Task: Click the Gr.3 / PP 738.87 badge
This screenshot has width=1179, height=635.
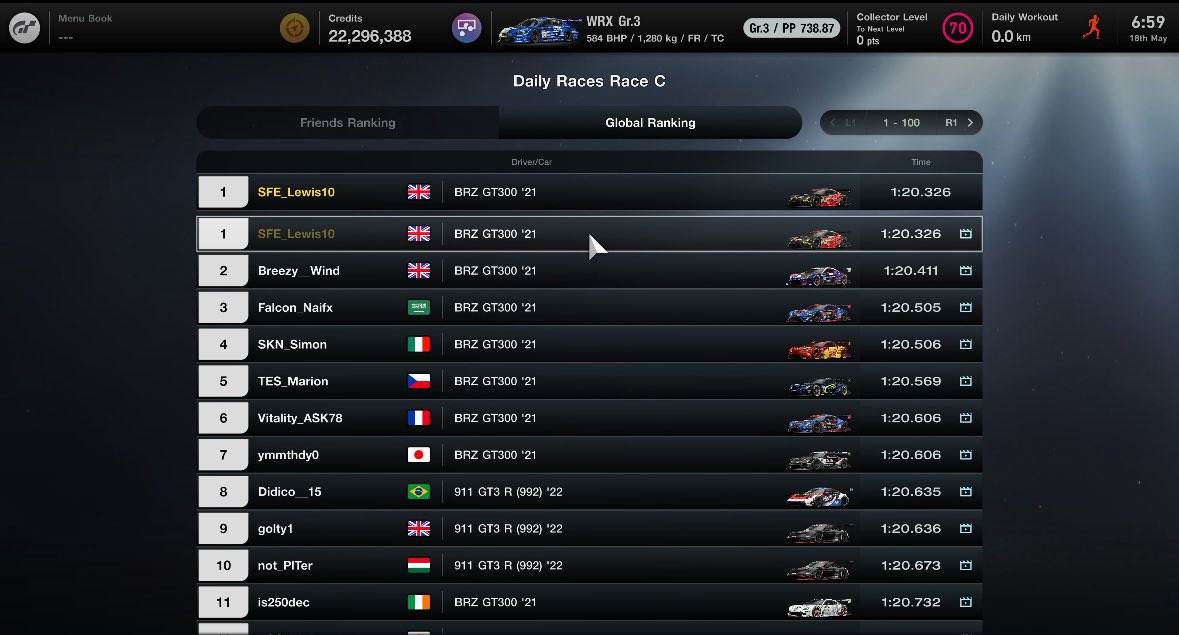Action: click(792, 29)
